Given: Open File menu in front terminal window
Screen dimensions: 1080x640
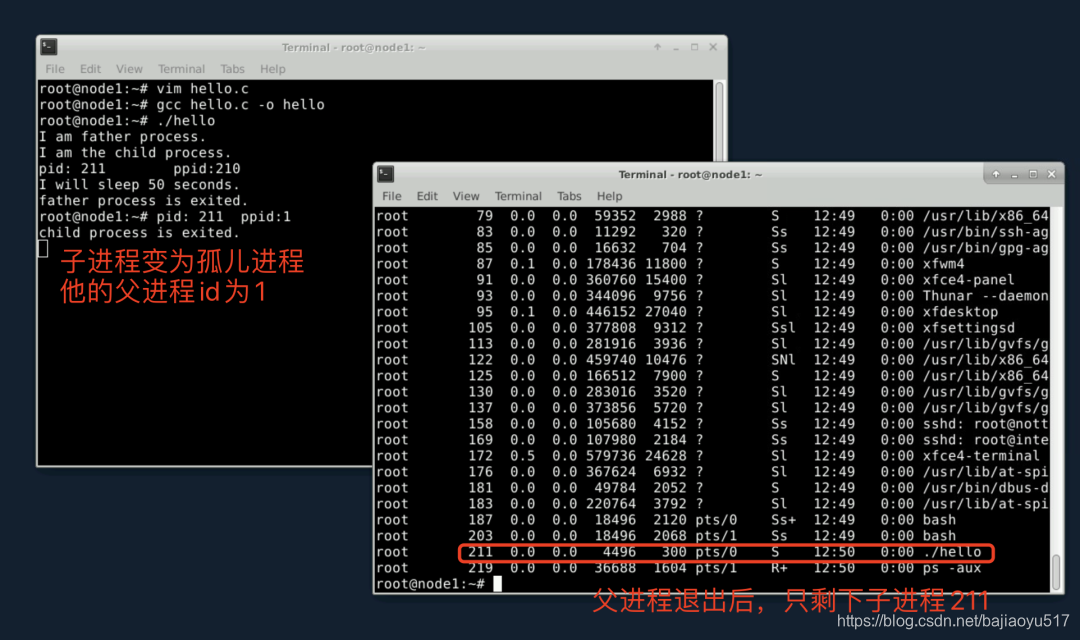Looking at the screenshot, I should click(x=391, y=196).
